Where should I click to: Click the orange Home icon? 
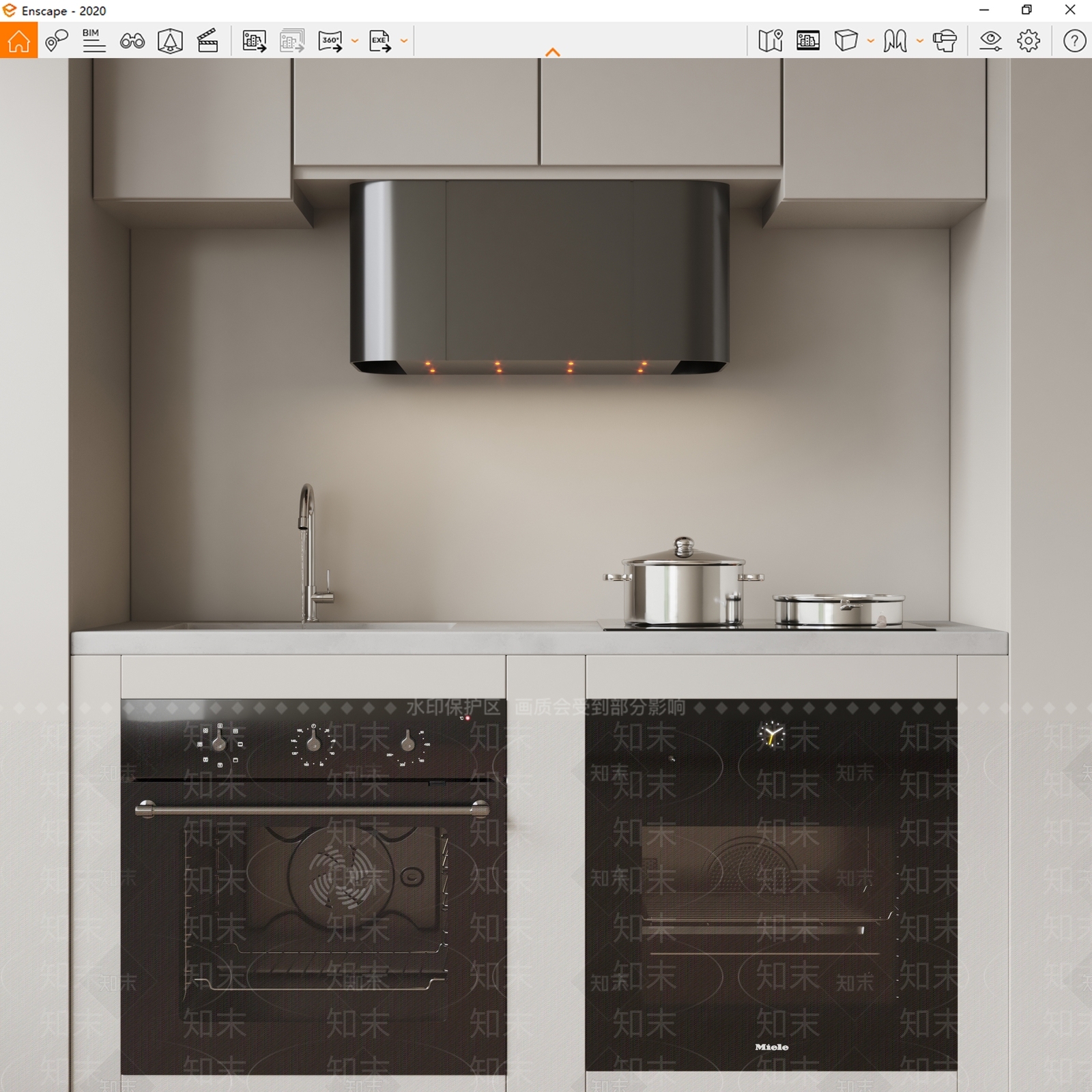(x=18, y=41)
